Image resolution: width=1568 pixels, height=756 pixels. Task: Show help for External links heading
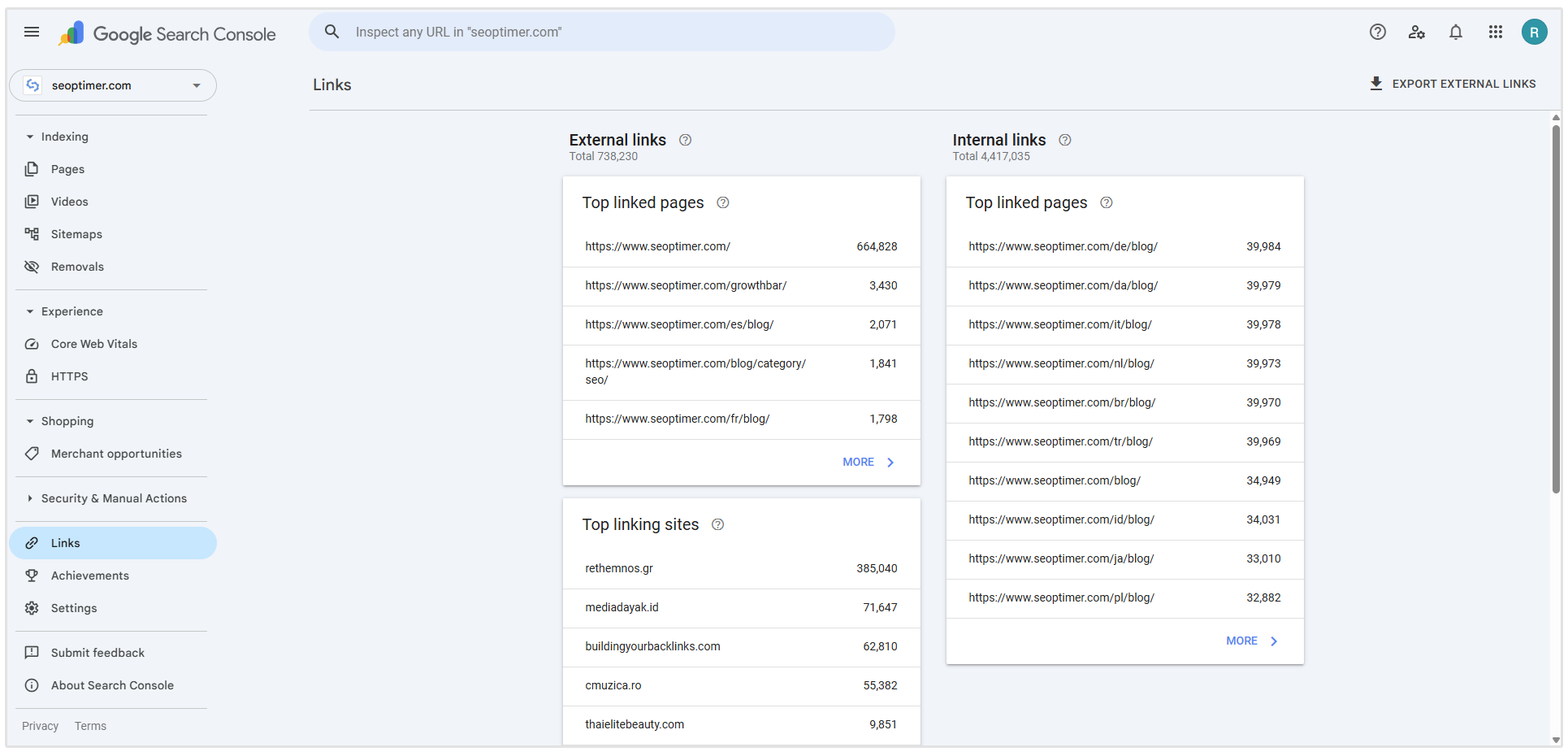click(x=686, y=140)
